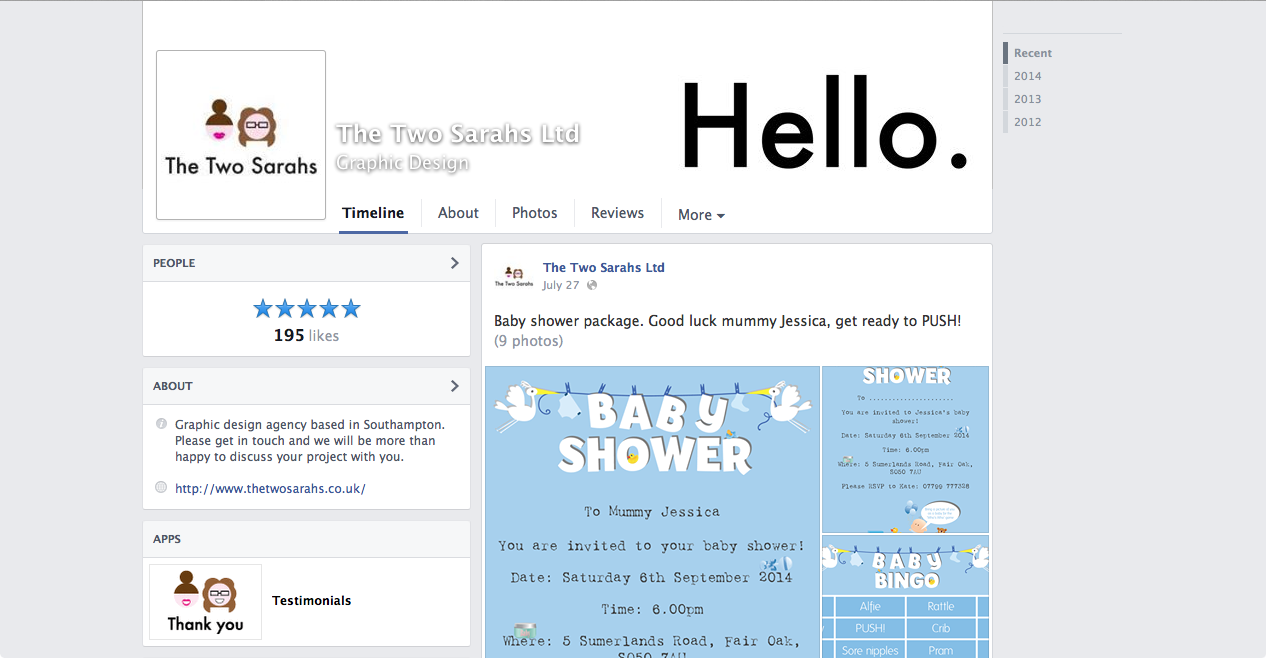Go to the Photos tab
This screenshot has width=1266, height=658.
click(535, 213)
